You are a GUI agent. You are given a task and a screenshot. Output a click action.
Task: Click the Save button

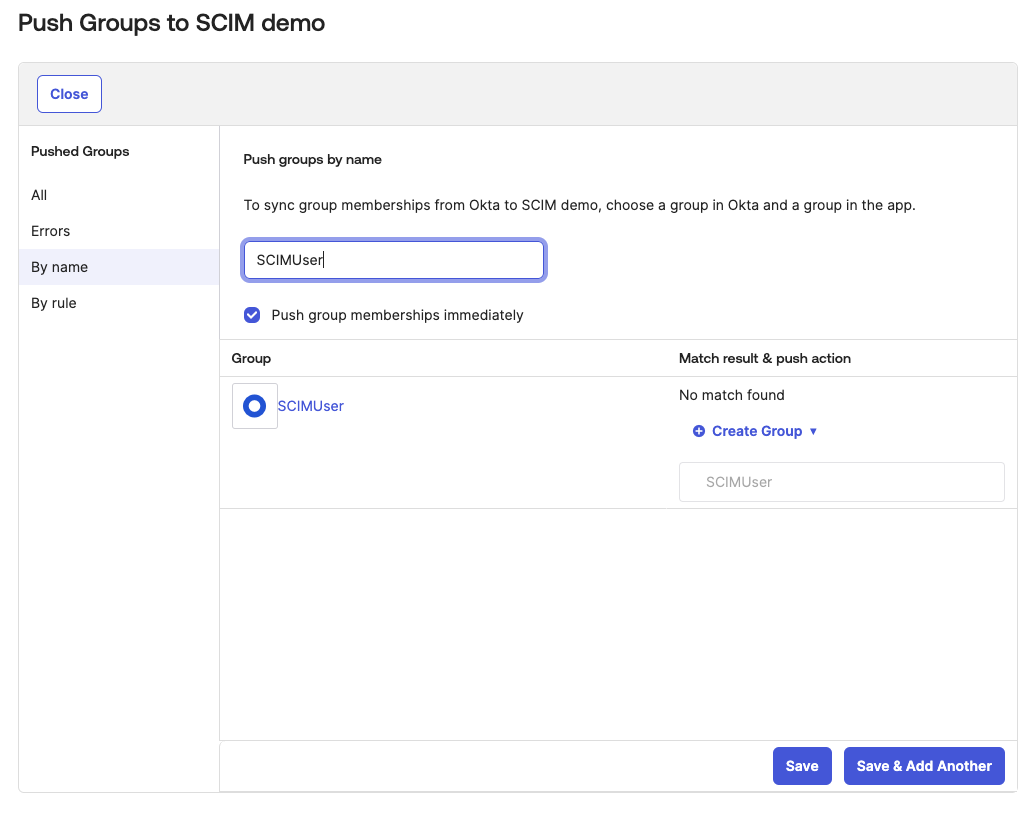tap(802, 766)
